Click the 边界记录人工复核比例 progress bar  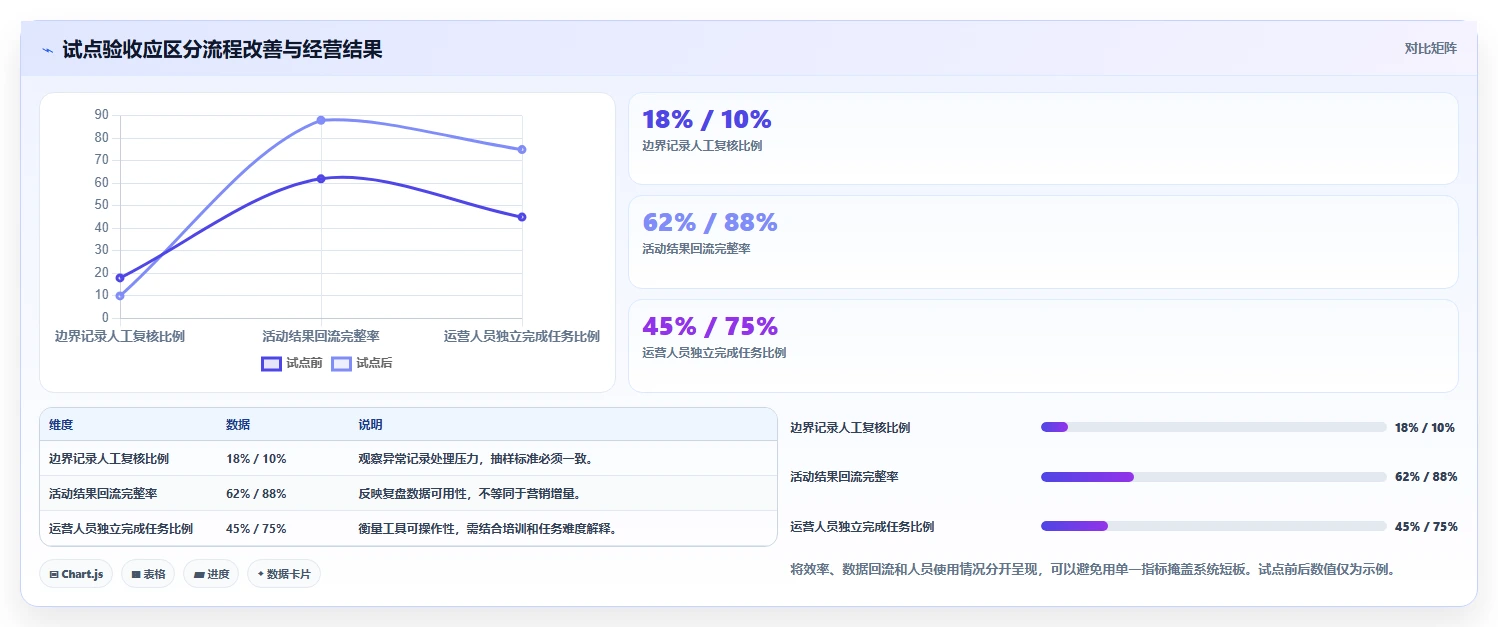[1214, 427]
